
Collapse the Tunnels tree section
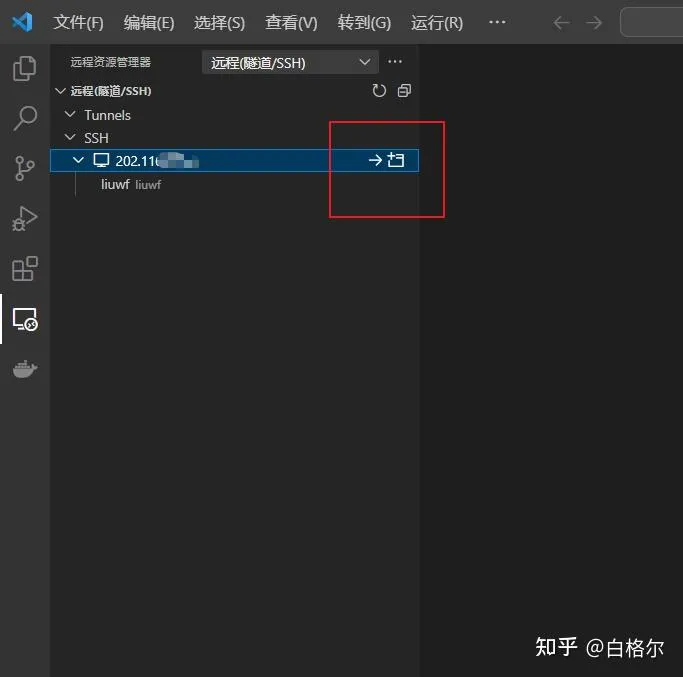point(70,115)
